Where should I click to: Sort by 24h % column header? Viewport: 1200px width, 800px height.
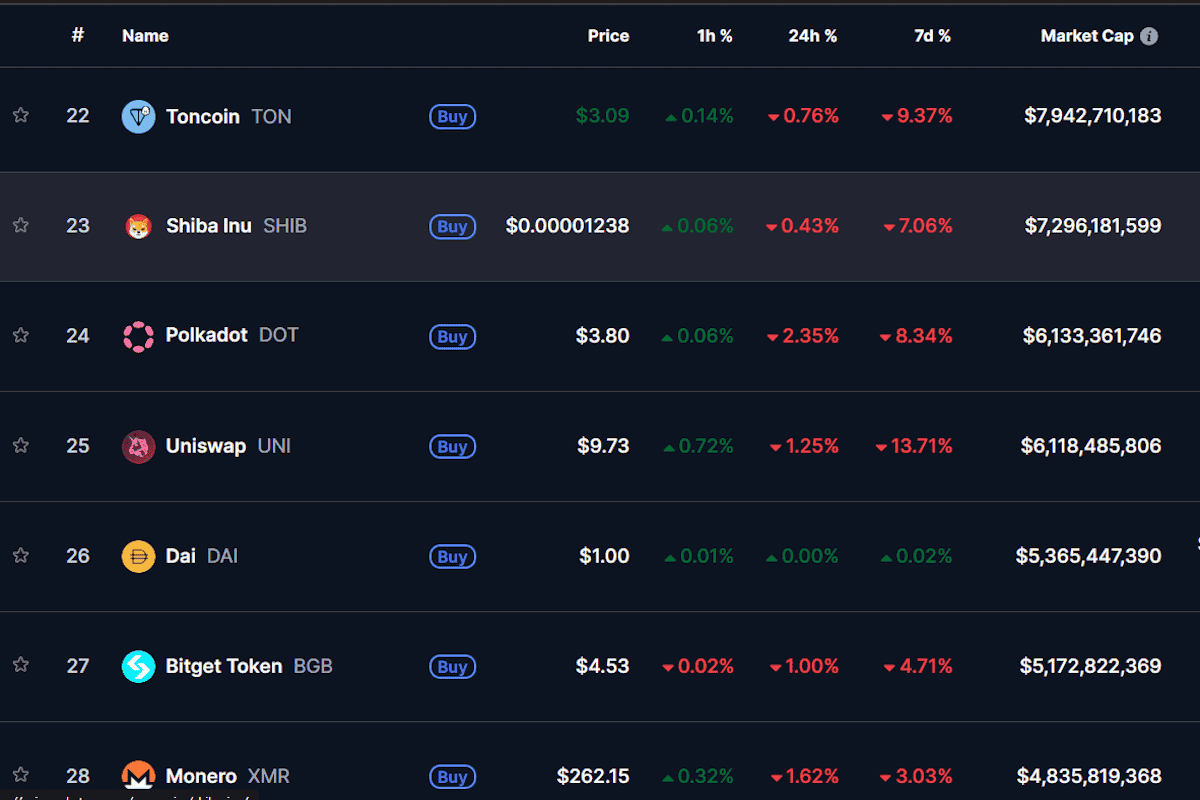[812, 36]
